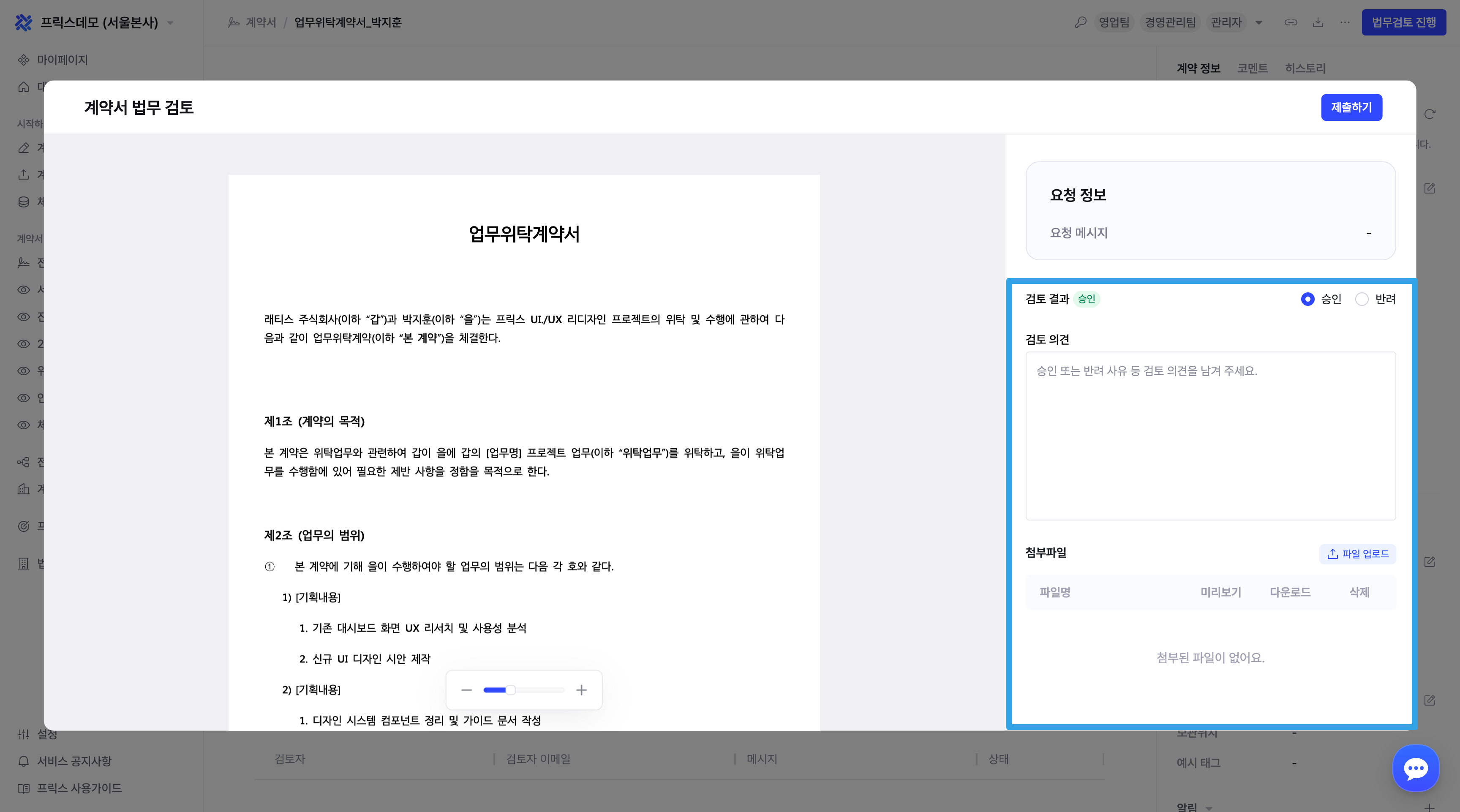1460x812 pixels.
Task: Click the zoom in plus icon
Action: click(581, 689)
